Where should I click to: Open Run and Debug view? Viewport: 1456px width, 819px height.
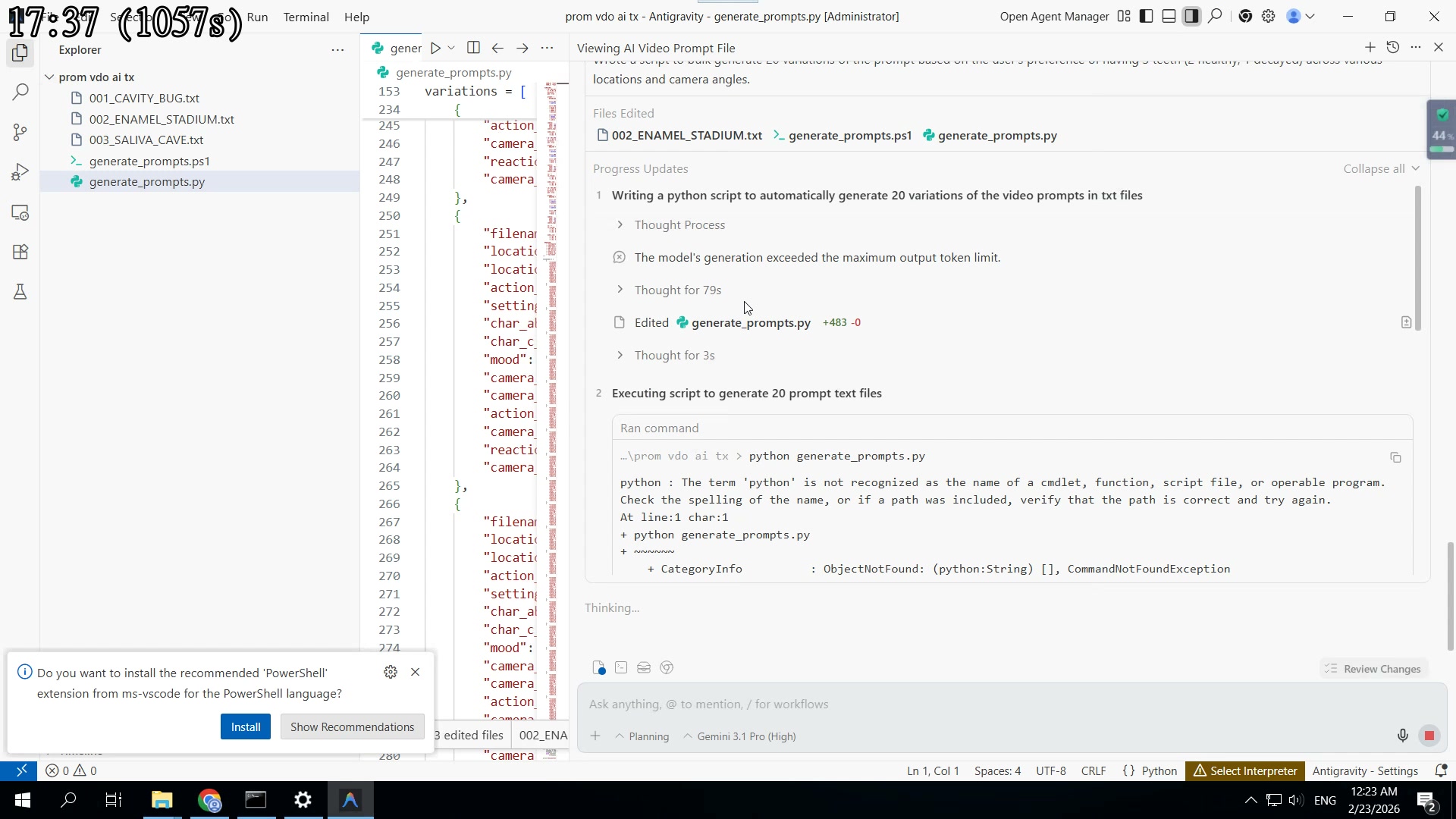click(20, 172)
